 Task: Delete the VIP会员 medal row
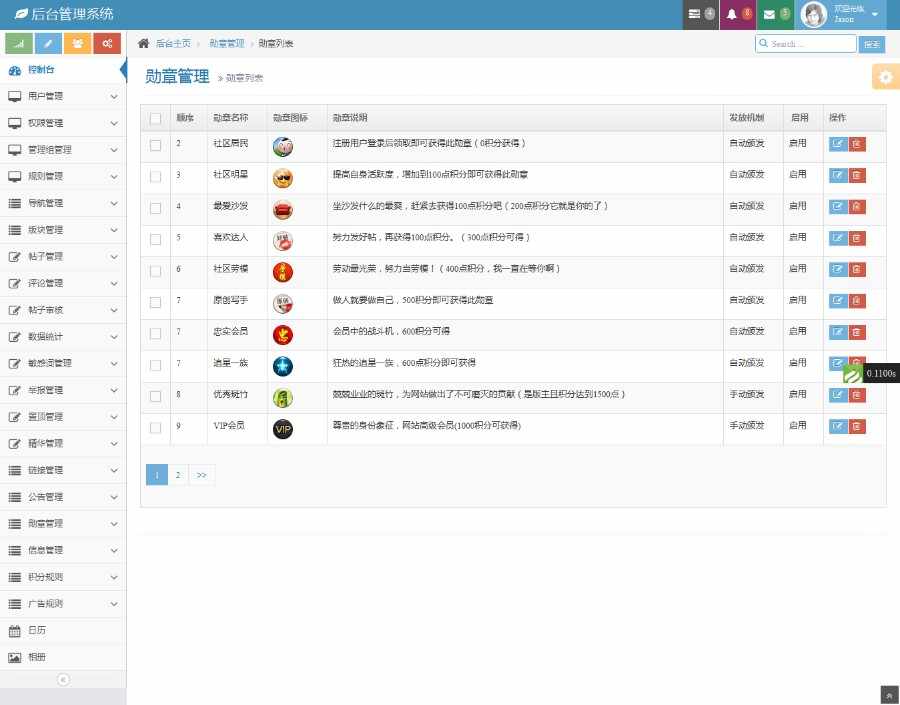point(857,426)
